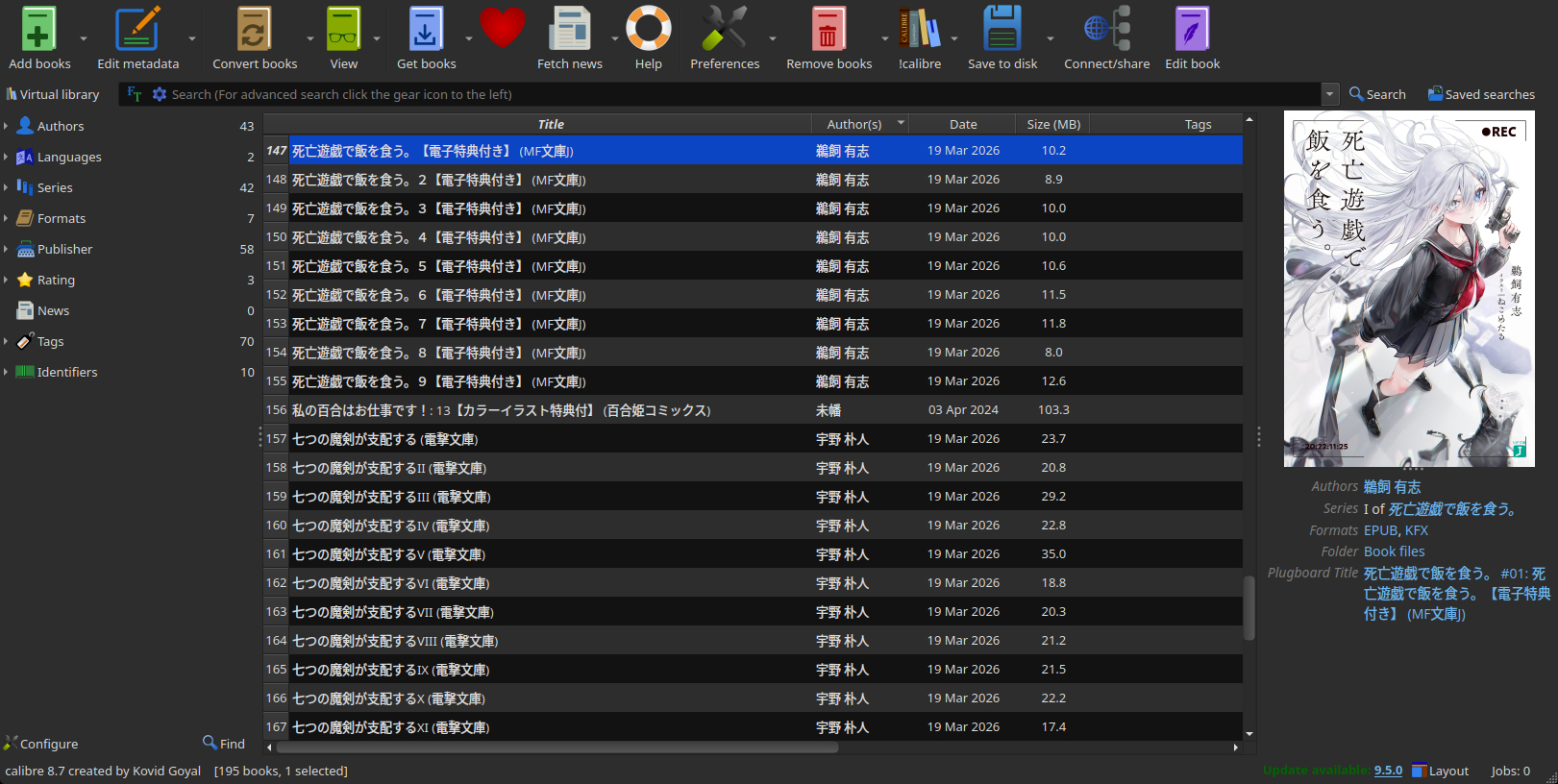Image resolution: width=1558 pixels, height=784 pixels.
Task: Open the update available 9.5.0 link
Action: [x=1387, y=771]
